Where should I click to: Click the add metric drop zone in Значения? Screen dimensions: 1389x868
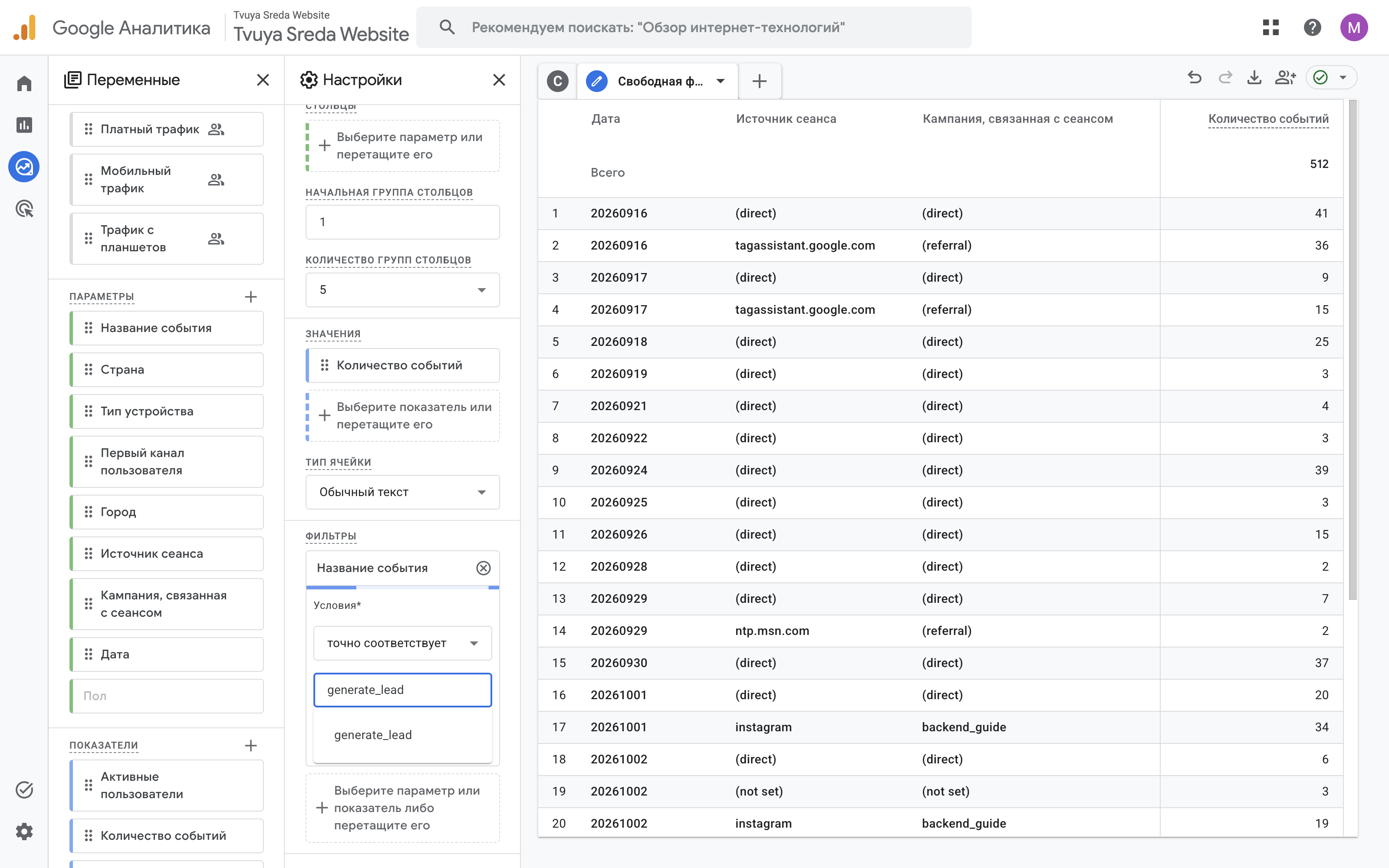402,416
